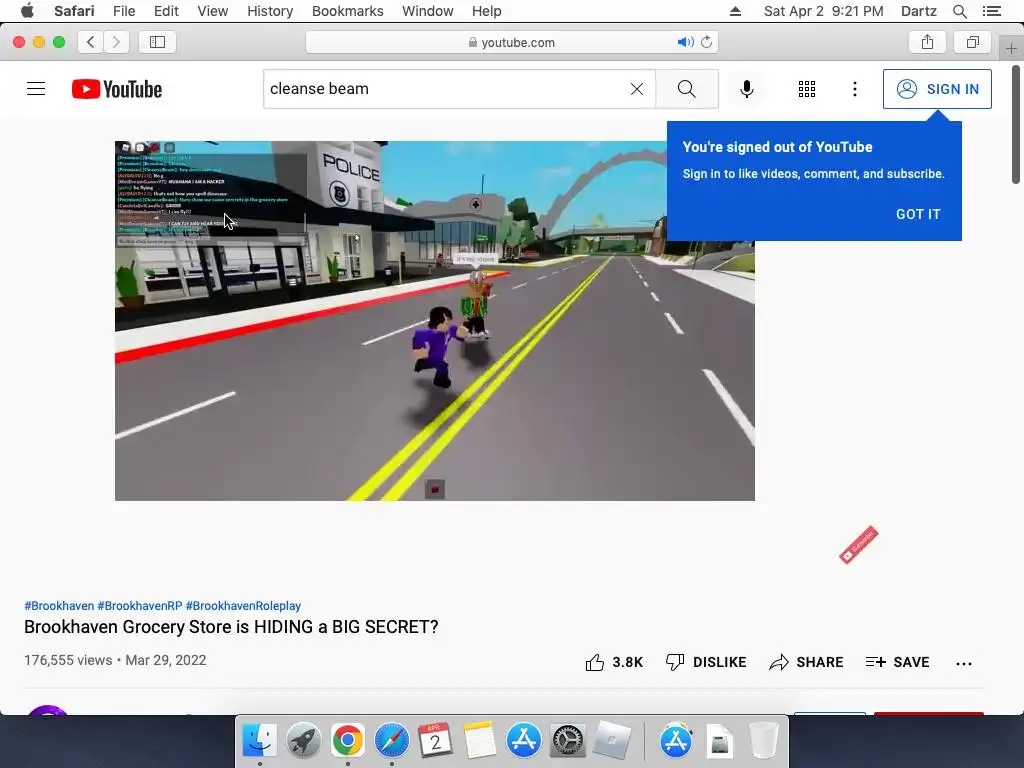Image resolution: width=1024 pixels, height=768 pixels.
Task: Open the #BrookhavenRP hashtag link
Action: coord(140,606)
